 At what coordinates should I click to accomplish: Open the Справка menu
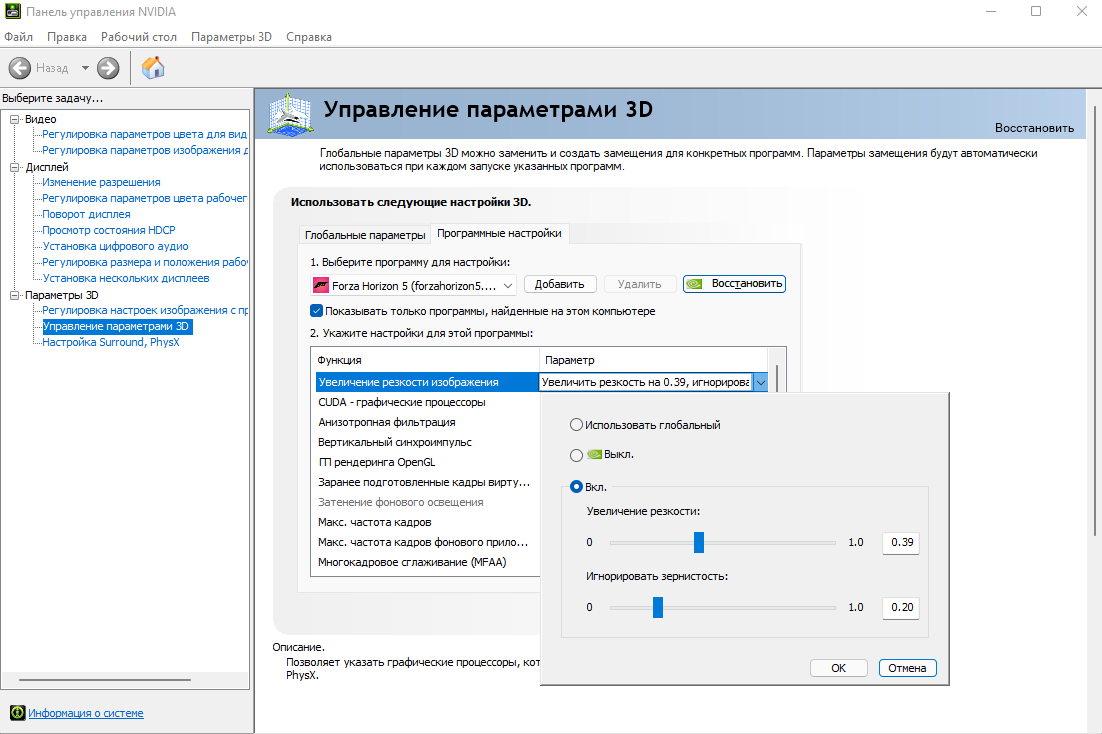coord(309,37)
